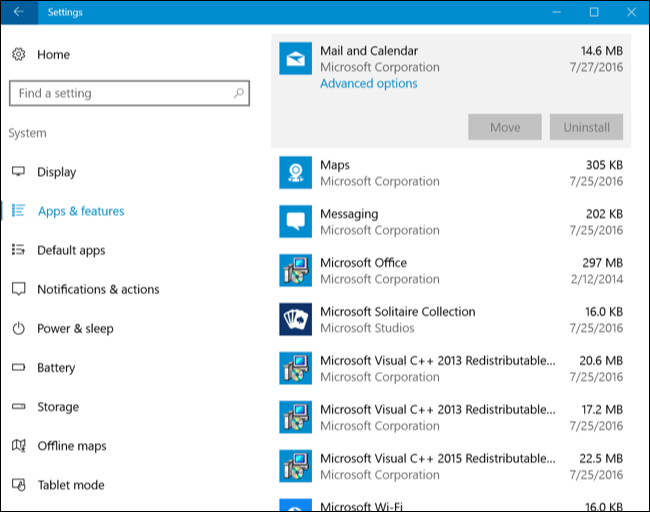
Task: Open Advanced options for Mail and Calendar
Action: pos(368,84)
